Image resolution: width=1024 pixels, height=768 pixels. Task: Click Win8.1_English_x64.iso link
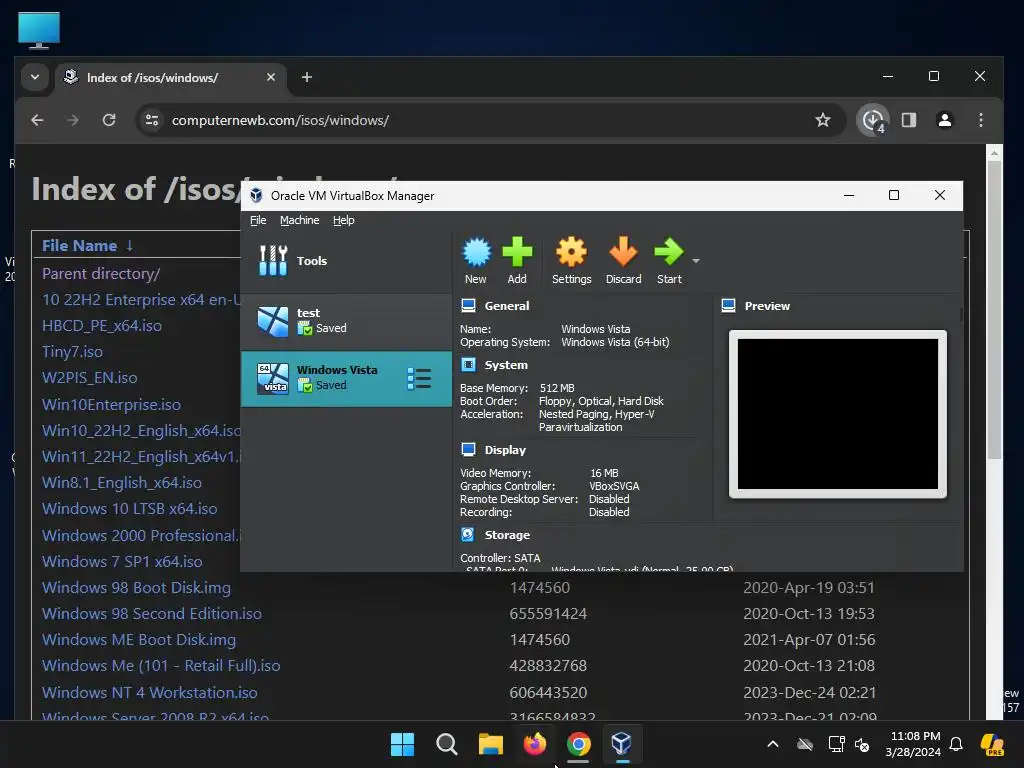coord(122,483)
